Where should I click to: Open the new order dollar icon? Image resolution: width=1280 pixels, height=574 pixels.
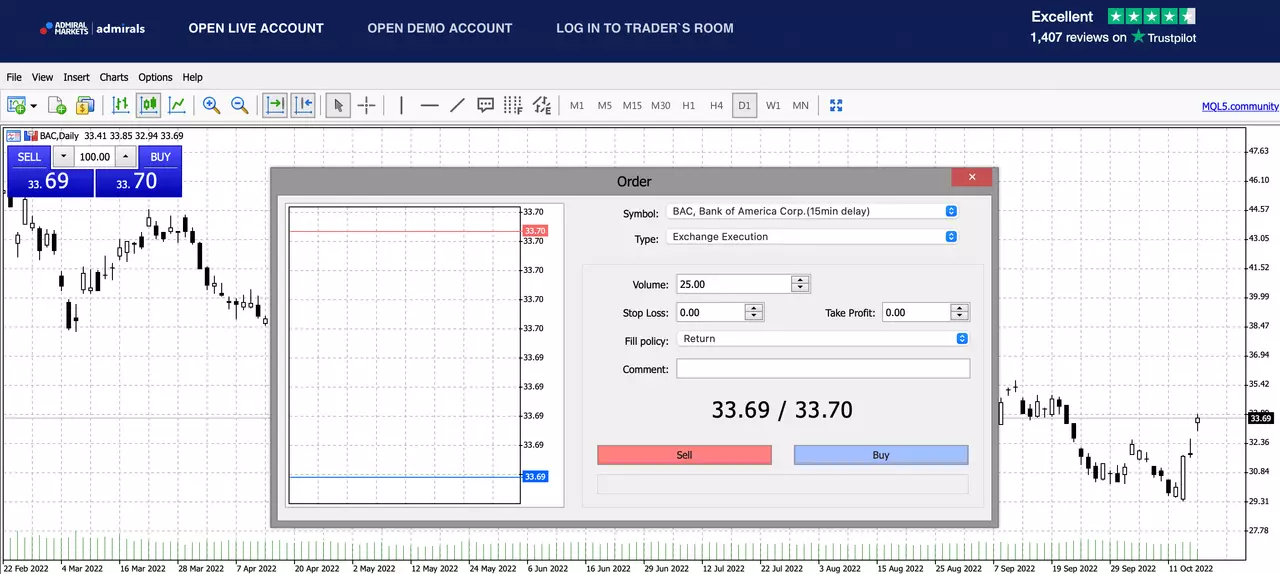click(85, 105)
